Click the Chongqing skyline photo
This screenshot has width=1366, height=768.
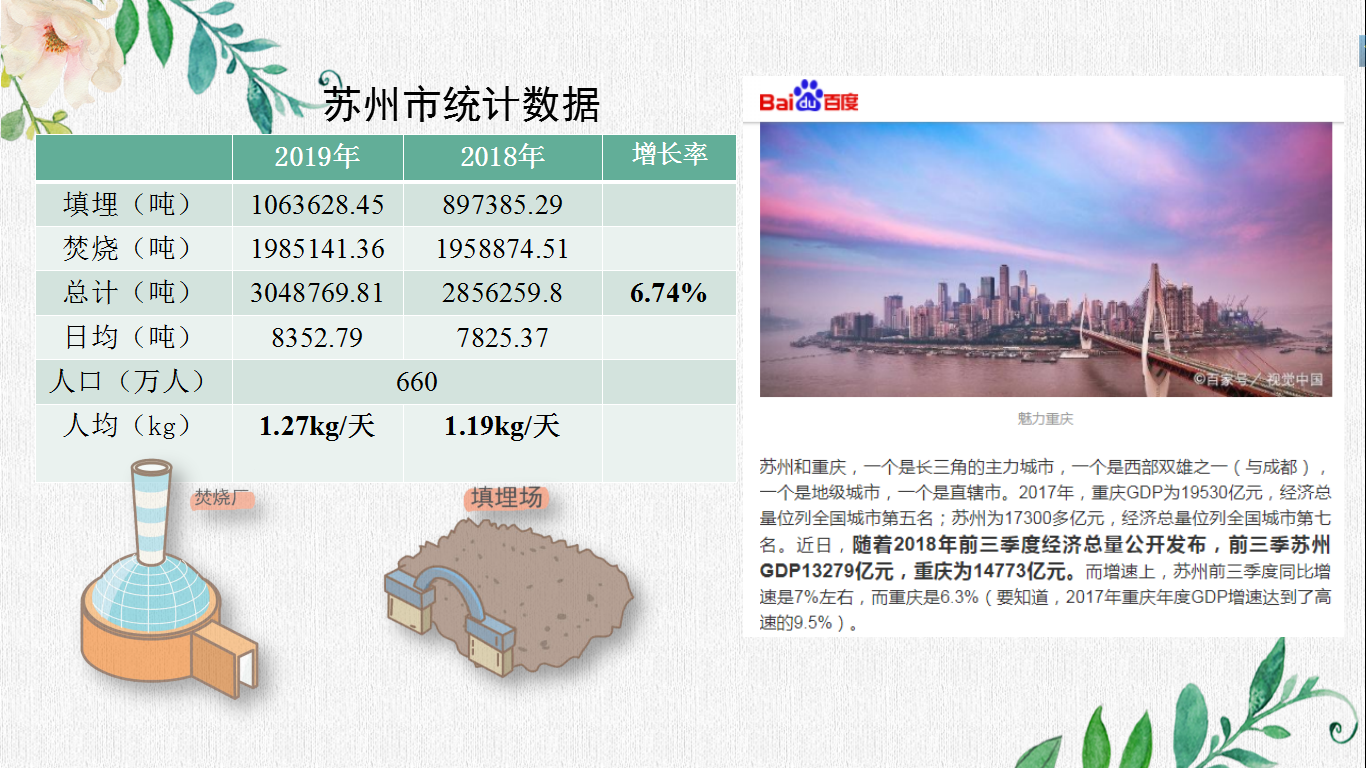(1046, 260)
